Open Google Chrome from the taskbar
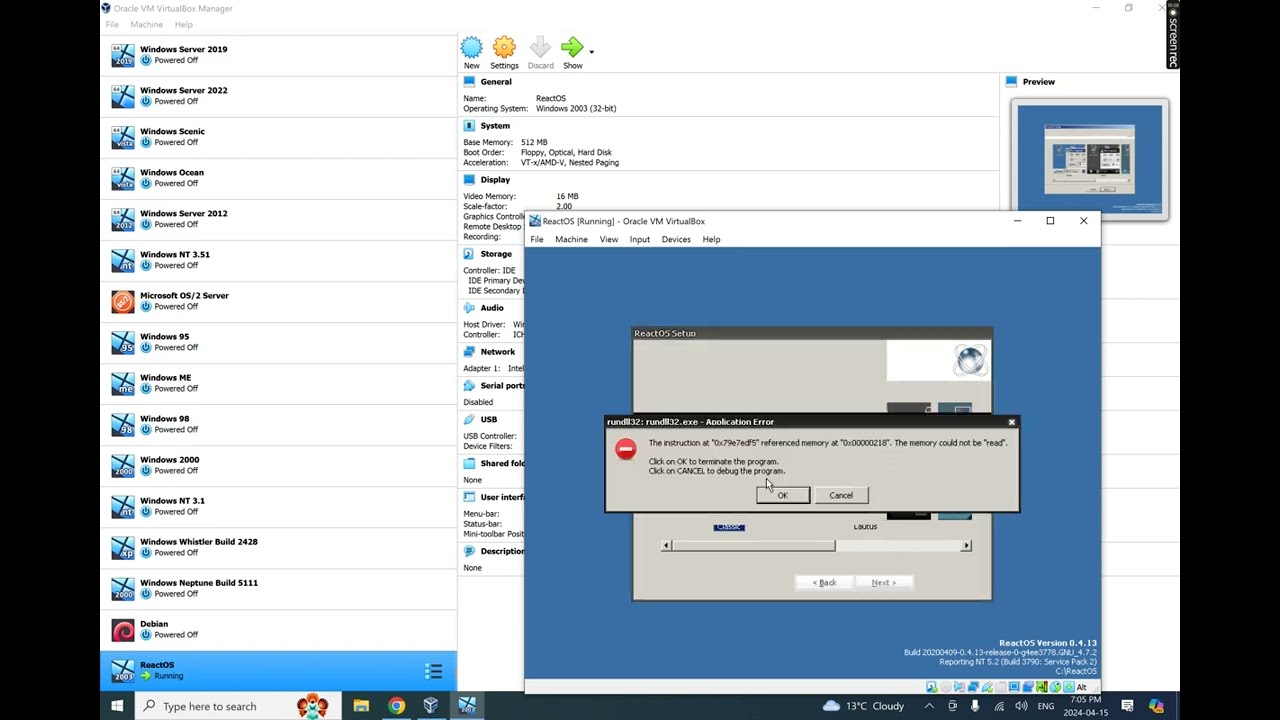This screenshot has width=1280, height=720. [x=396, y=706]
